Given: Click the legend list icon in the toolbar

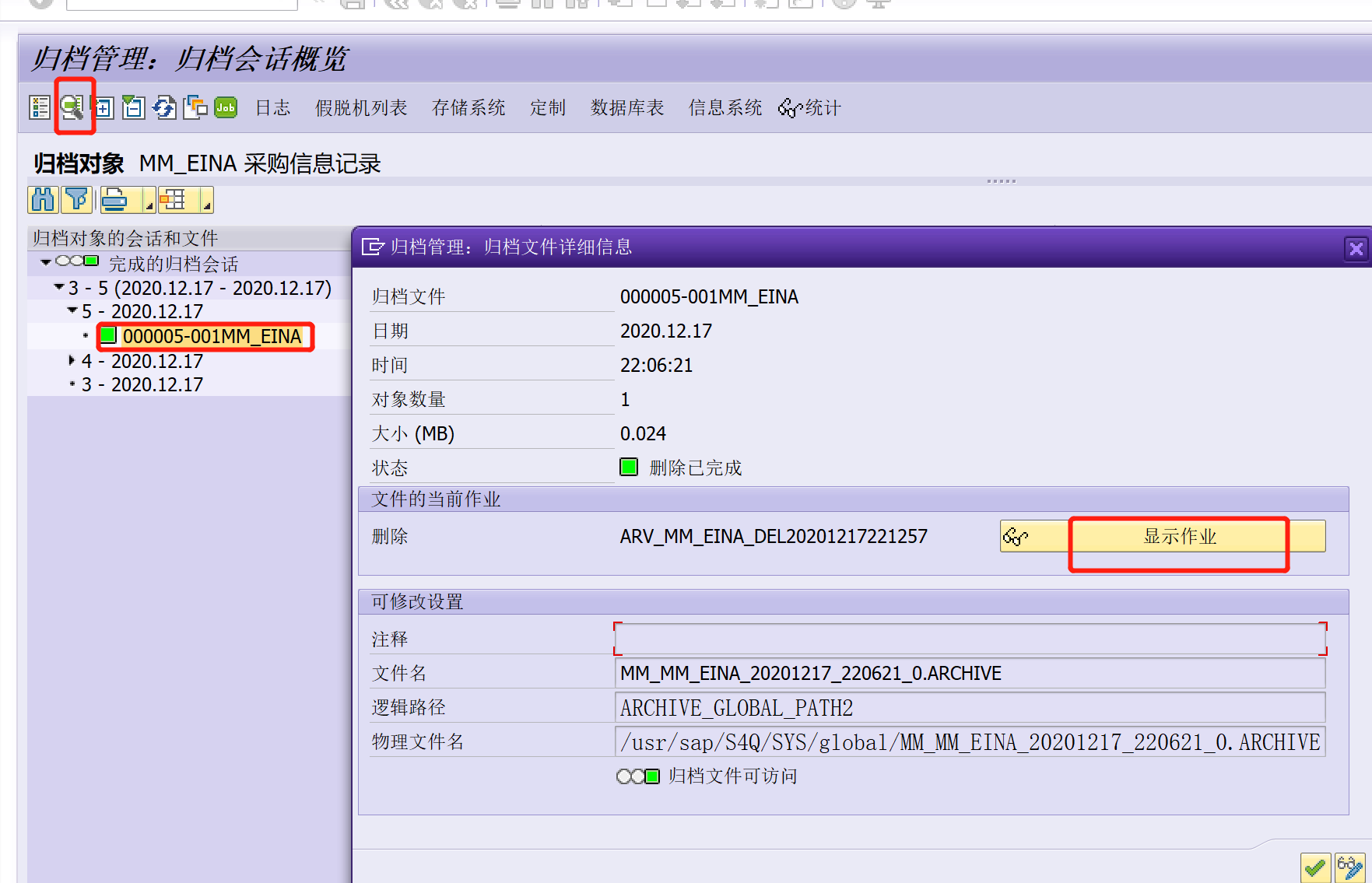Looking at the screenshot, I should point(40,107).
